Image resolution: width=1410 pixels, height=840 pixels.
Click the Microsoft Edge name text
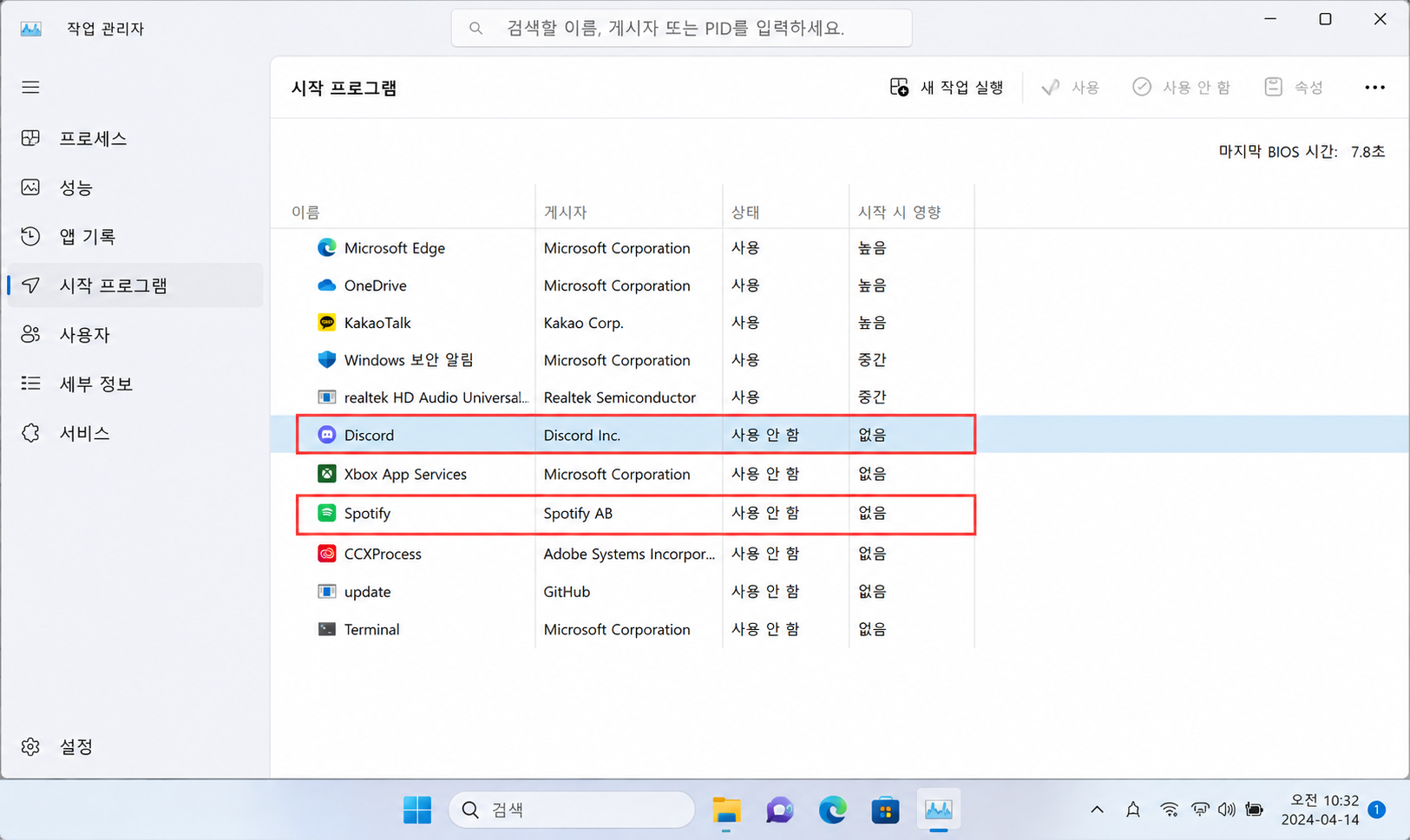click(x=395, y=248)
